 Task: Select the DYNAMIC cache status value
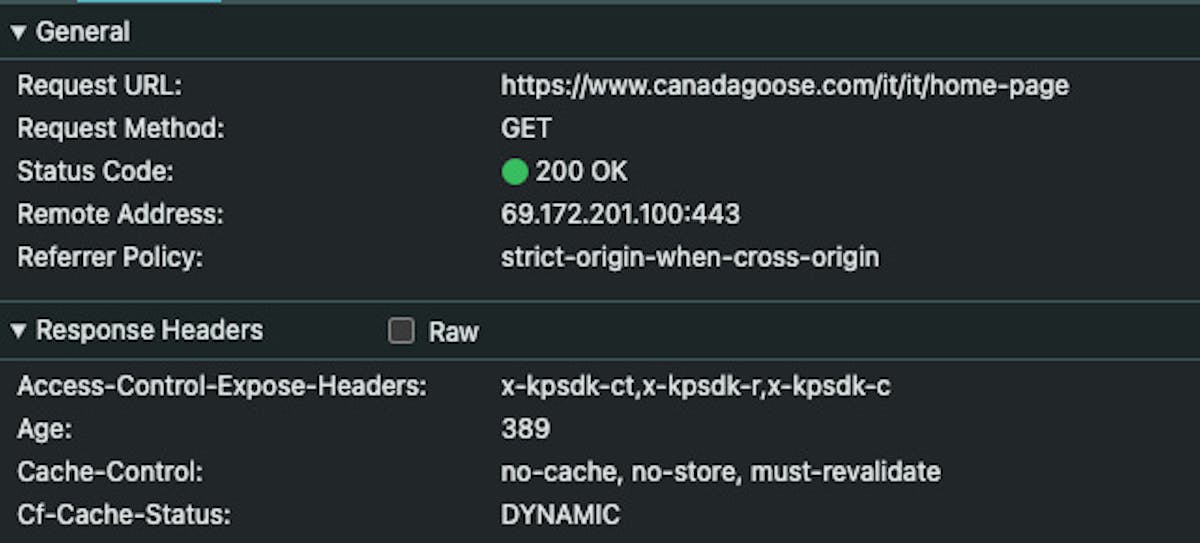click(x=560, y=515)
